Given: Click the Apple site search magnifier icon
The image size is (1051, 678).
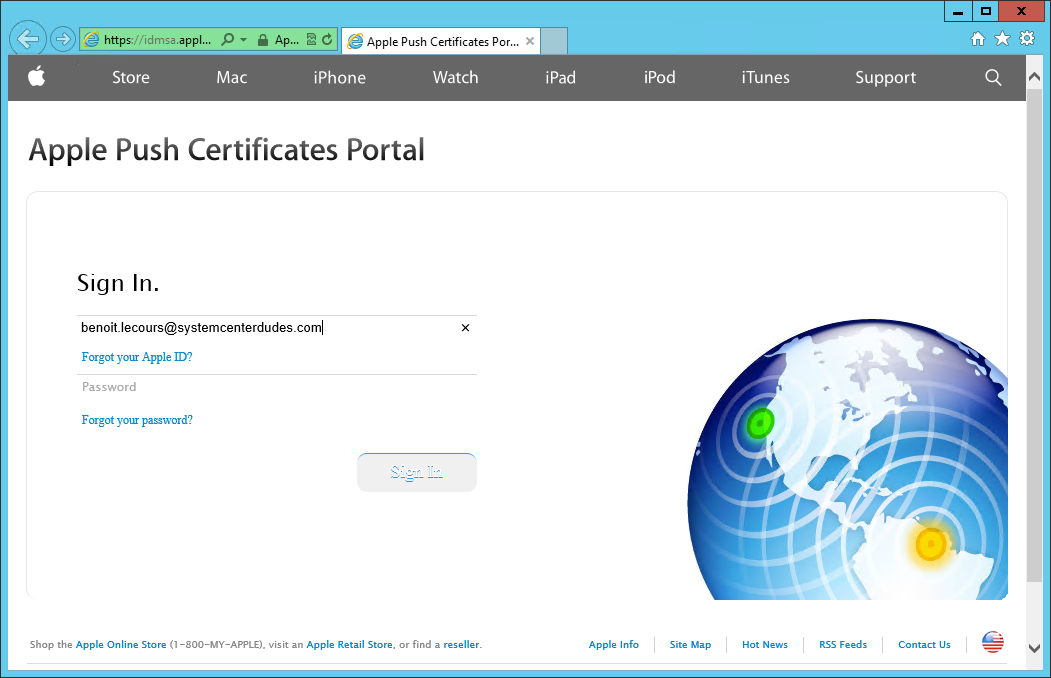Looking at the screenshot, I should 993,78.
